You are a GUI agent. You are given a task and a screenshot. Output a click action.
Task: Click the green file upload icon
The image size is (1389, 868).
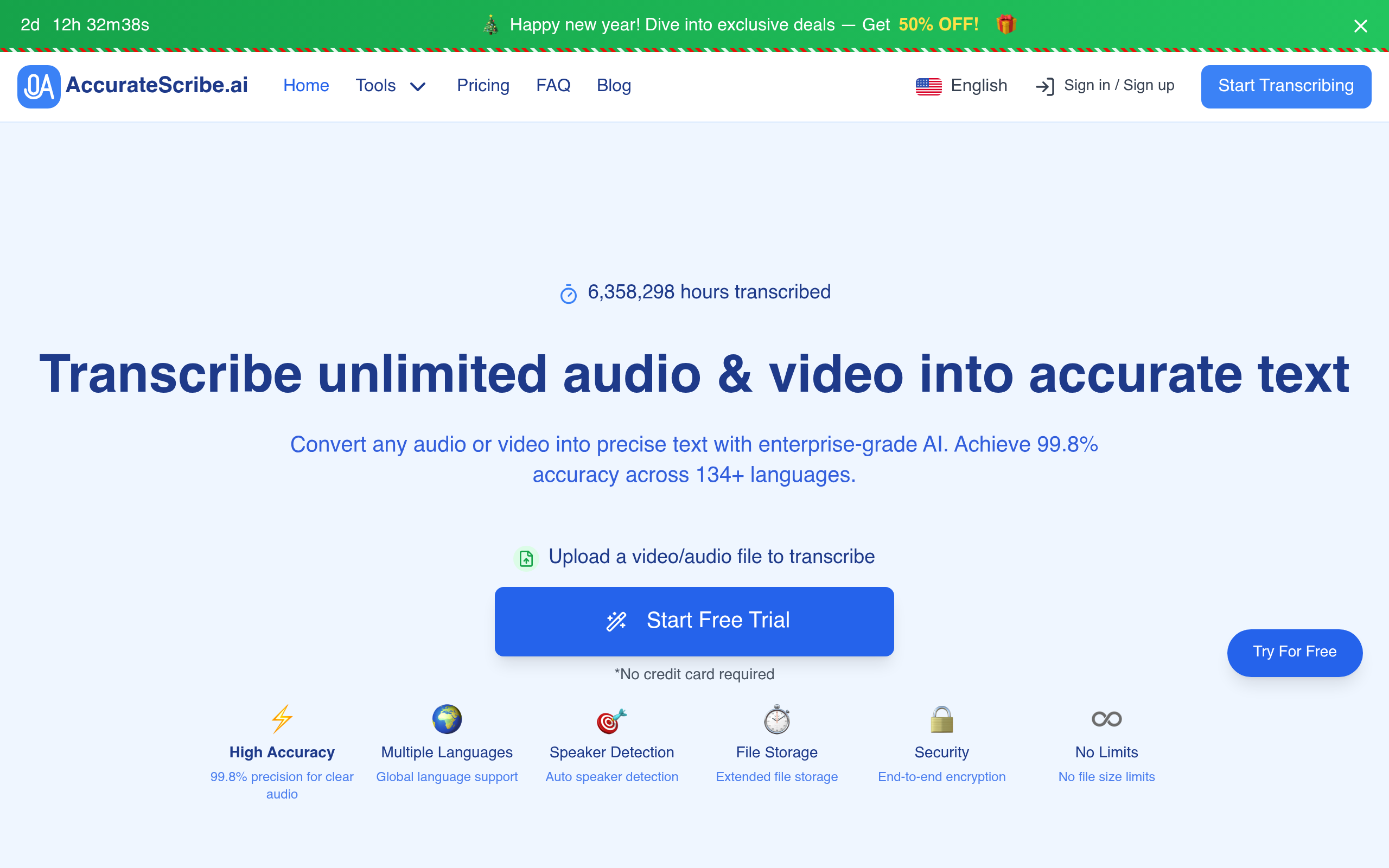(x=526, y=558)
